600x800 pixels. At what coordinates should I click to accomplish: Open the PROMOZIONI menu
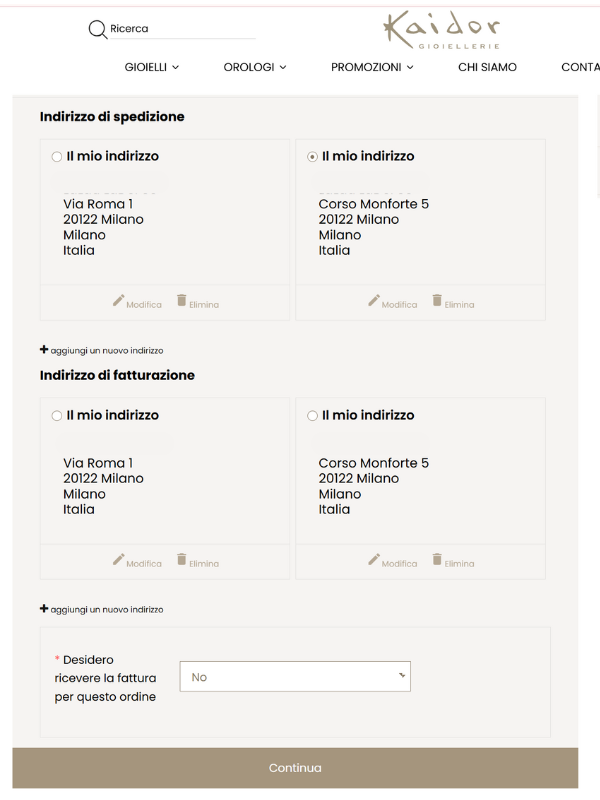[x=371, y=67]
